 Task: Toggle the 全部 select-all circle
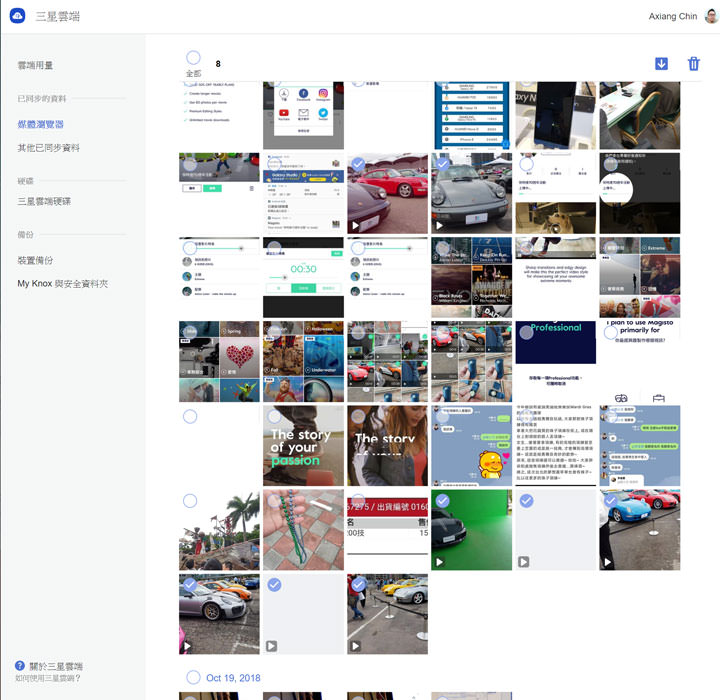pos(193,59)
